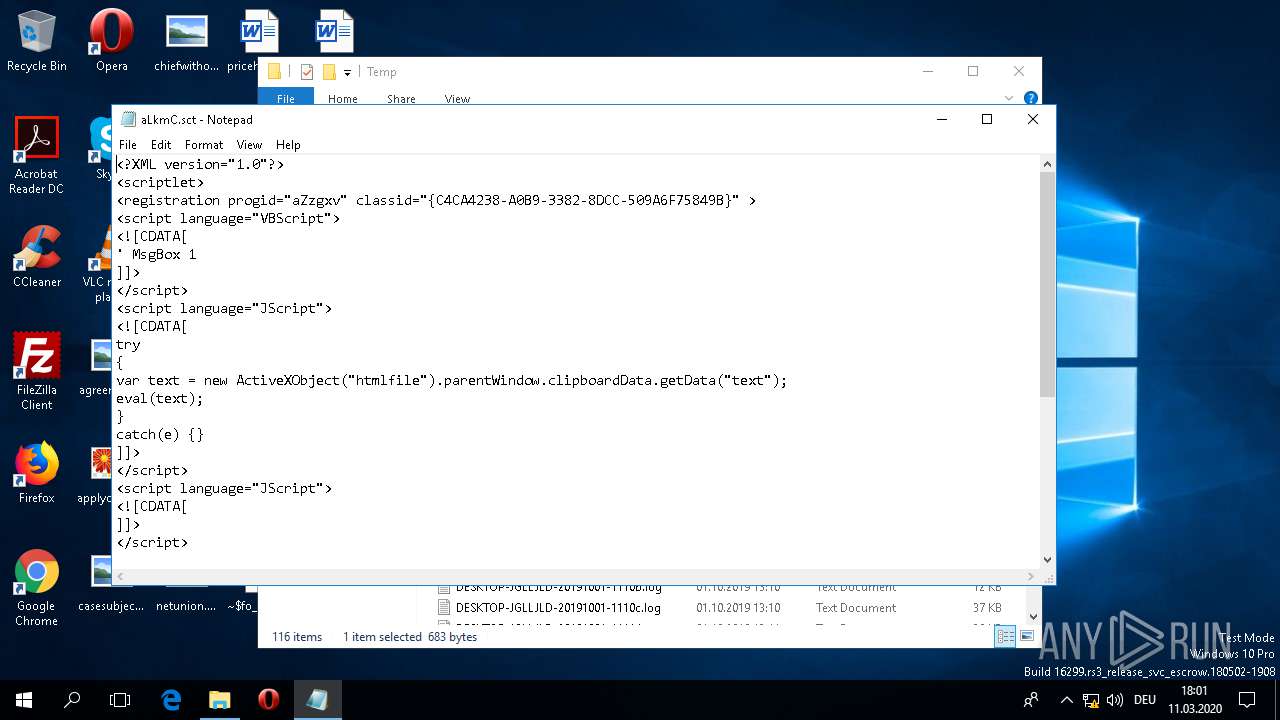Open the FileZilla Client shortcut
The image size is (1280, 720).
pos(37,371)
